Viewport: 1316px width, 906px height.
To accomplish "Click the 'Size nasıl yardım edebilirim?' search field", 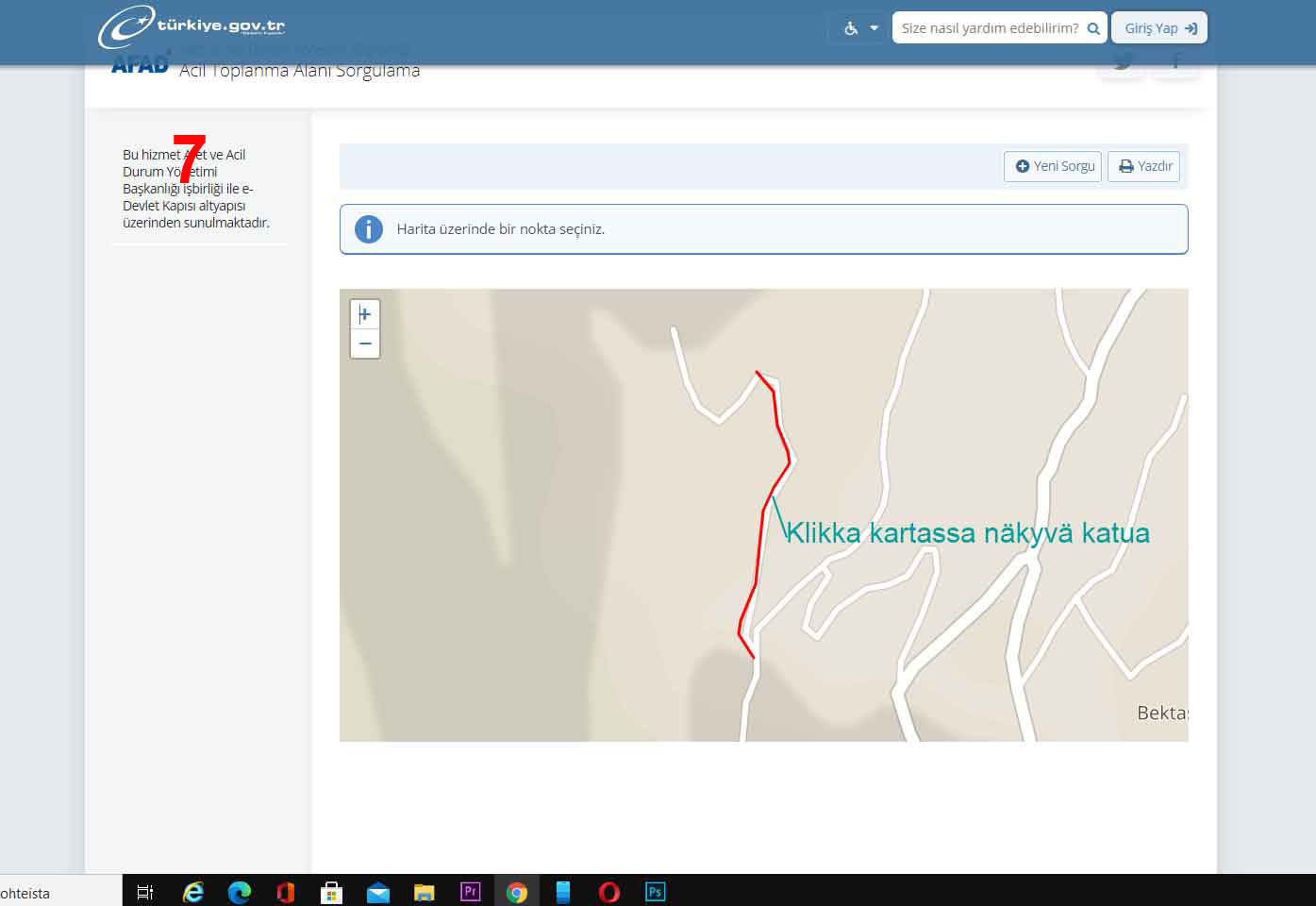I will click(x=989, y=28).
